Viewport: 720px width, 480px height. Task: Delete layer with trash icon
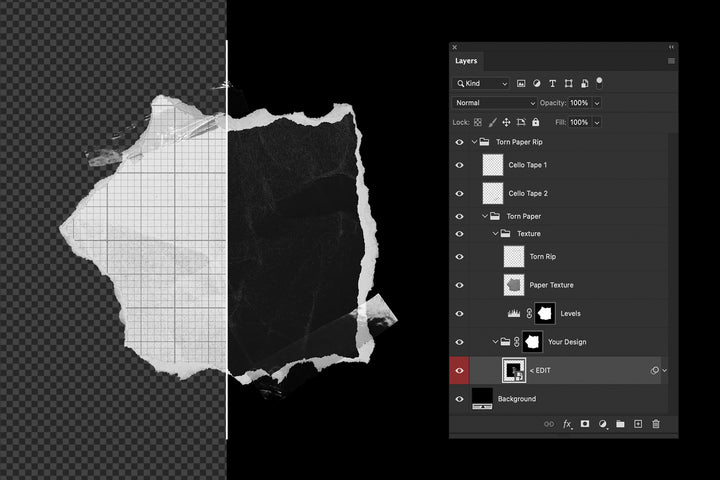656,424
